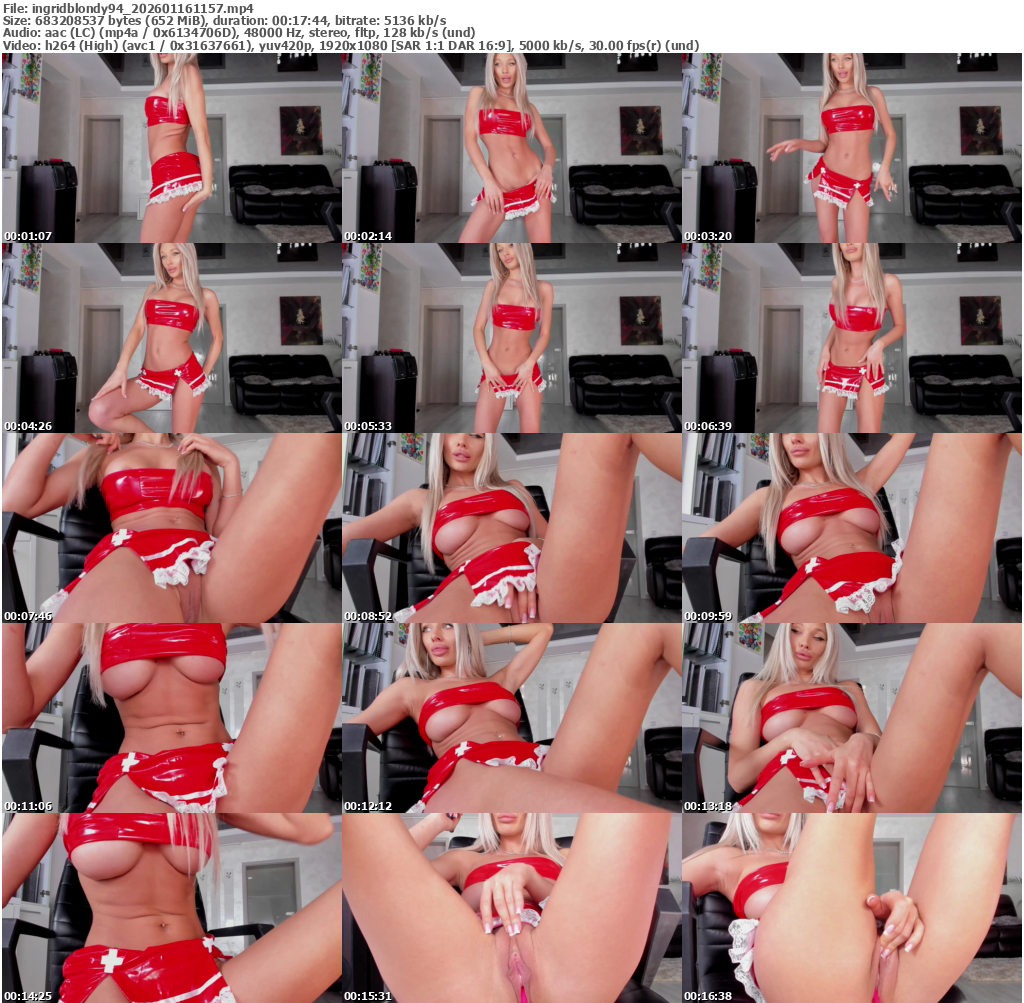Open the thumbnail labeled 00:09:59

point(851,528)
